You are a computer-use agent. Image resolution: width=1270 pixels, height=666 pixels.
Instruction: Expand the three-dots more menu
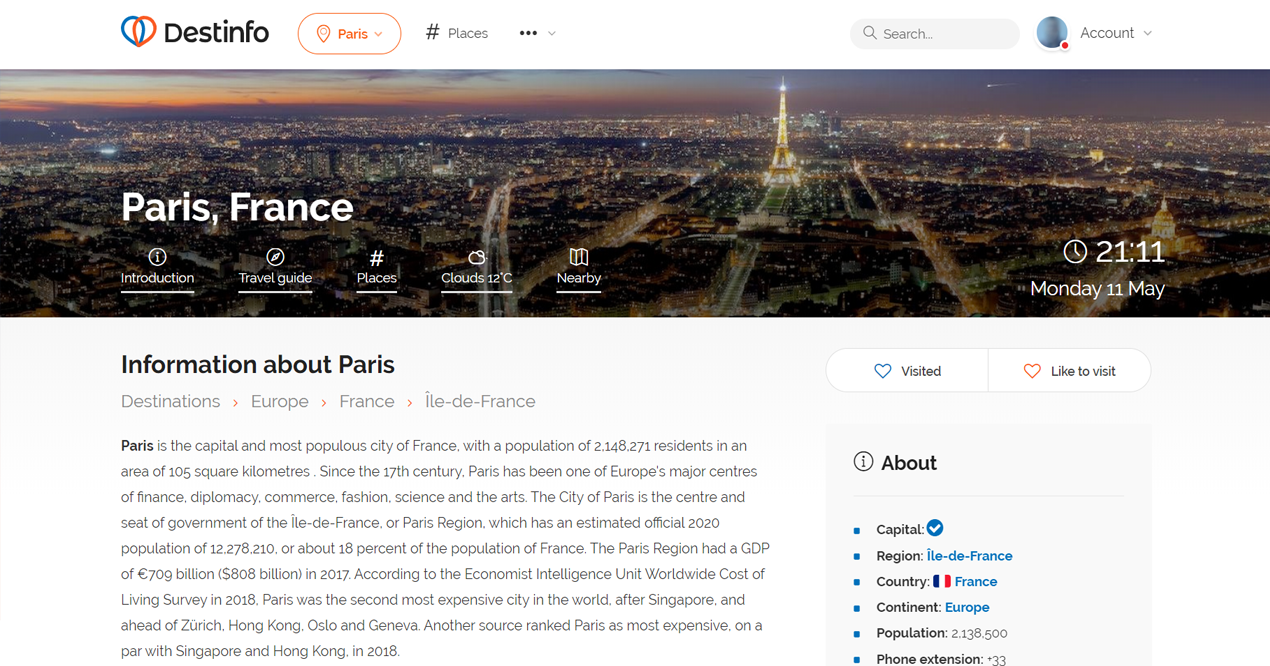click(x=537, y=33)
